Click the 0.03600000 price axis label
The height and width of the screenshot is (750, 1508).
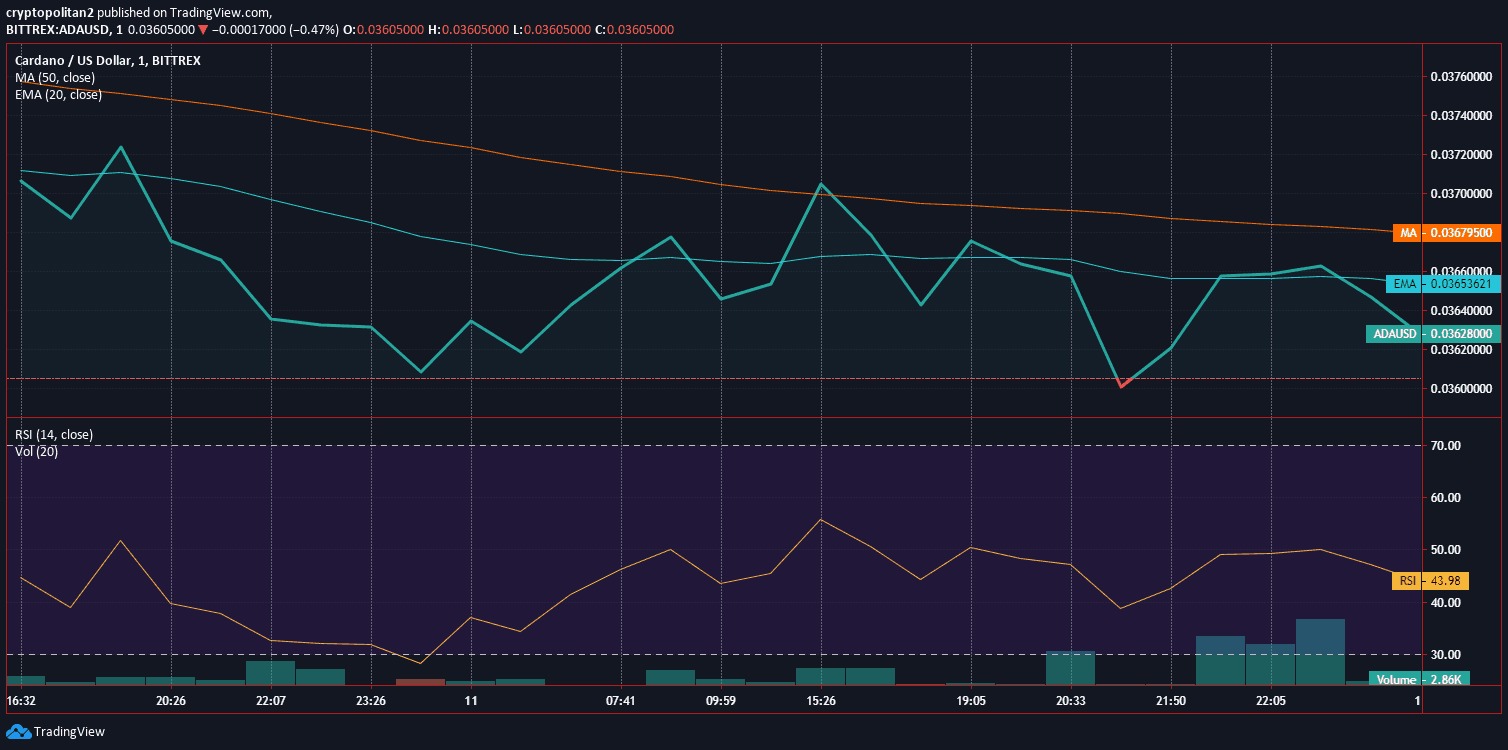[1462, 388]
